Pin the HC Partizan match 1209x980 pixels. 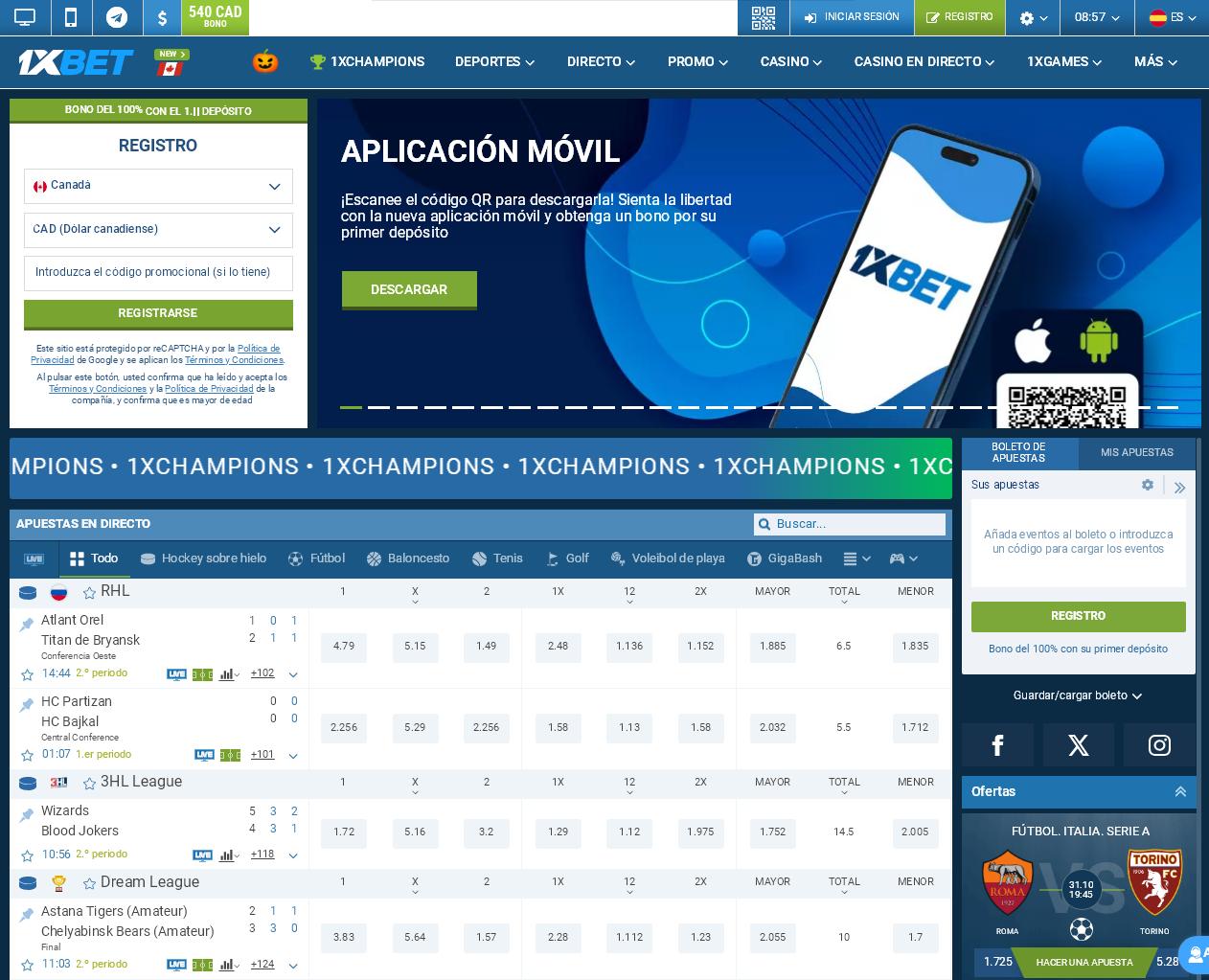tap(27, 705)
